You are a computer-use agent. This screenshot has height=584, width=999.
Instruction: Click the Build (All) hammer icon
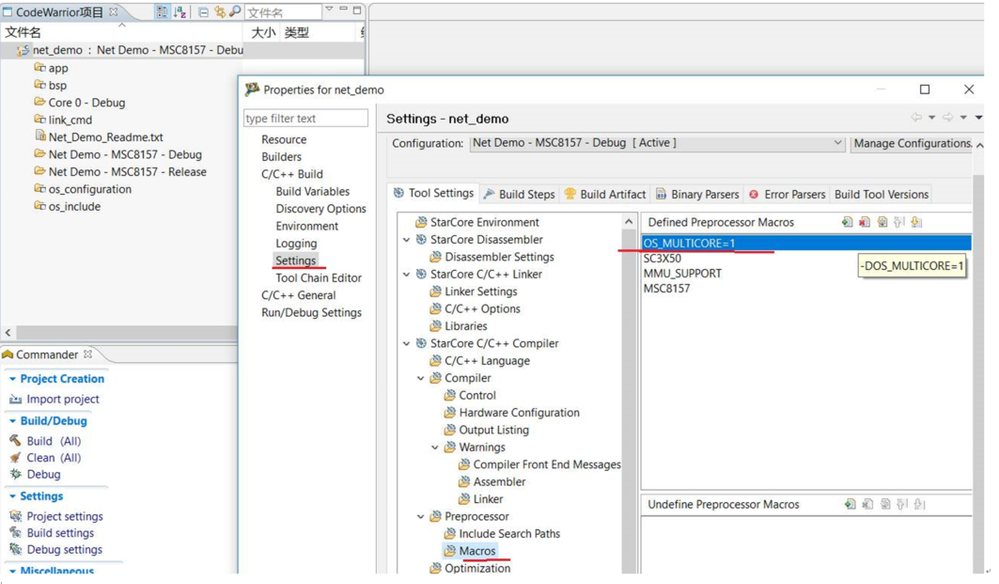coord(15,441)
